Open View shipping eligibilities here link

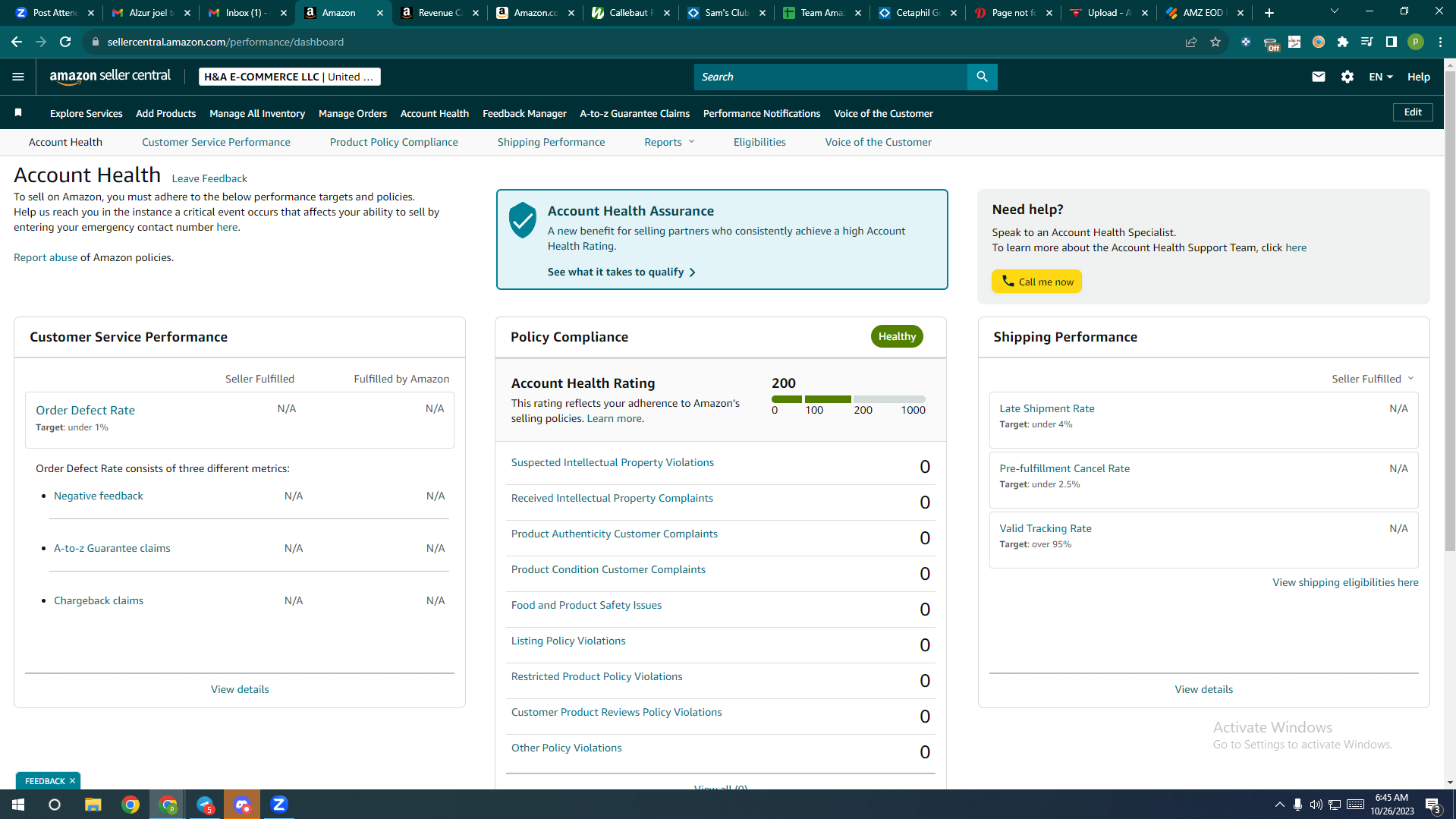(x=1345, y=582)
